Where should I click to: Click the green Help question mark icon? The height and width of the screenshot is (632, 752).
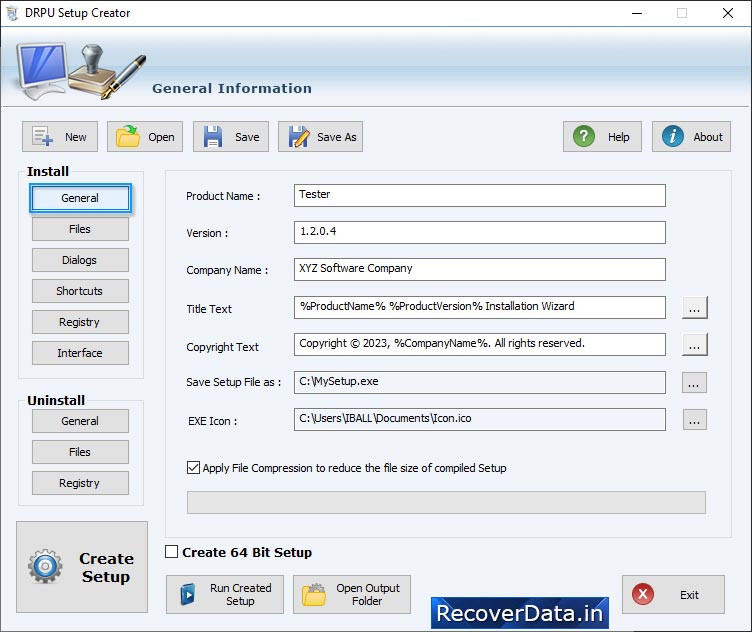pos(584,137)
